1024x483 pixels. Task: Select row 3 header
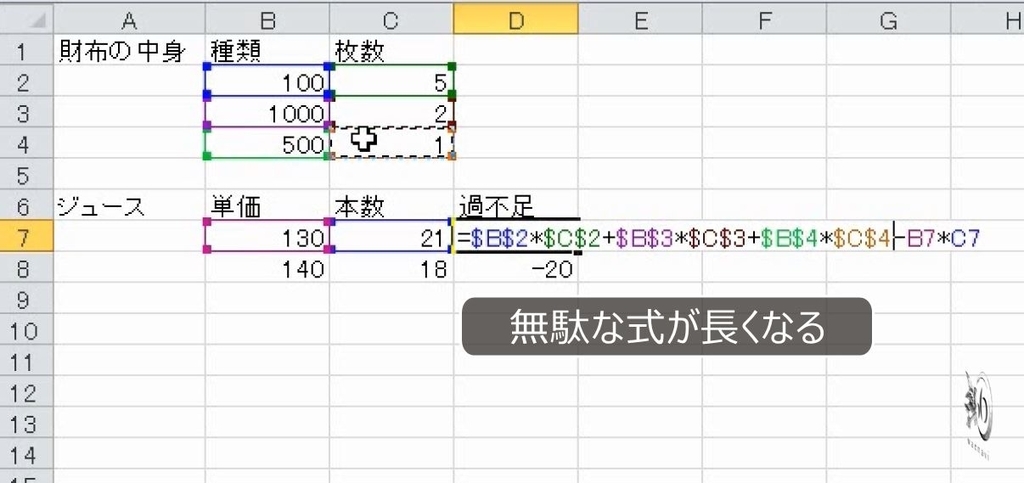point(26,114)
